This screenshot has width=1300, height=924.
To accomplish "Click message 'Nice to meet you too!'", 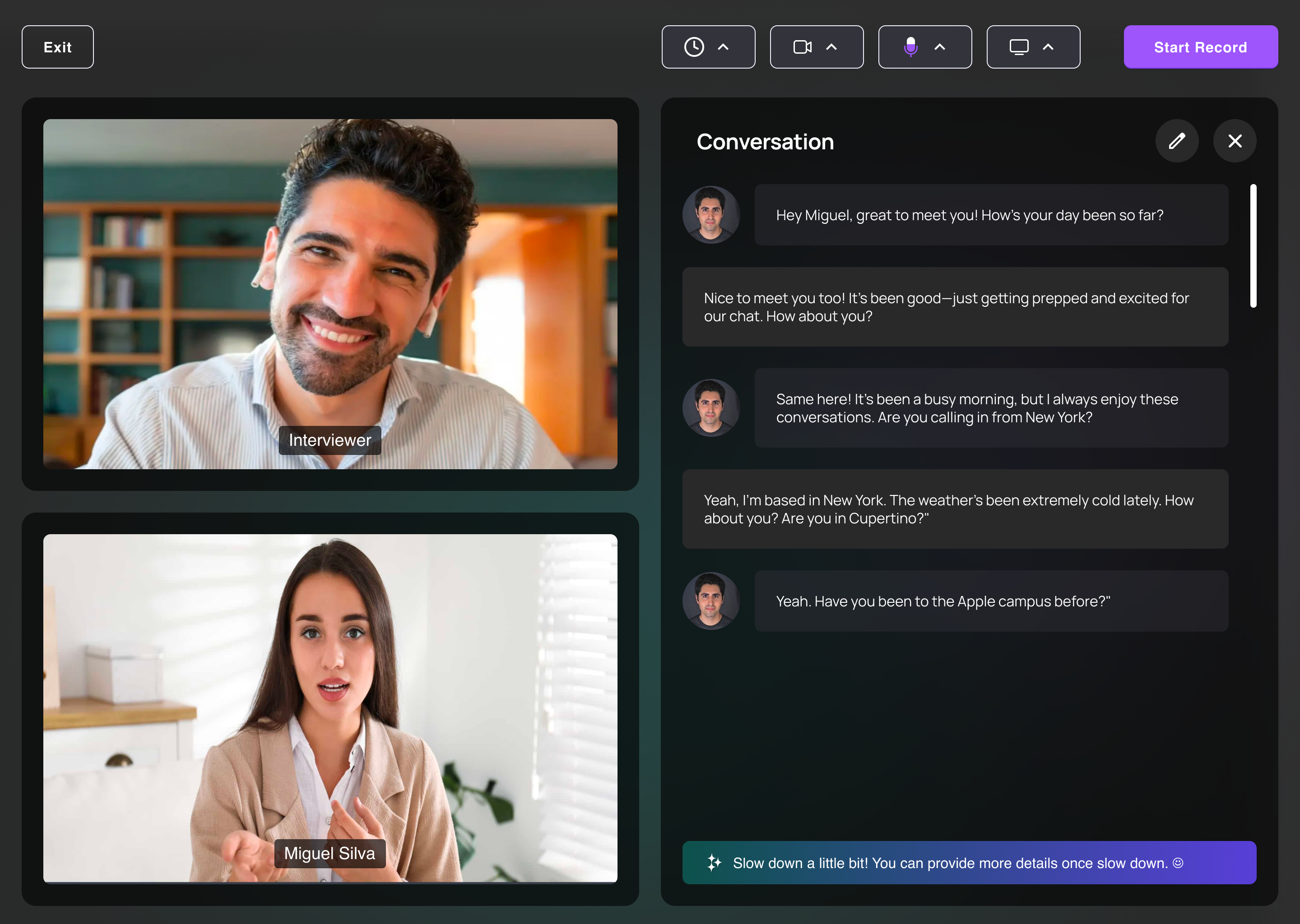I will pyautogui.click(x=955, y=307).
